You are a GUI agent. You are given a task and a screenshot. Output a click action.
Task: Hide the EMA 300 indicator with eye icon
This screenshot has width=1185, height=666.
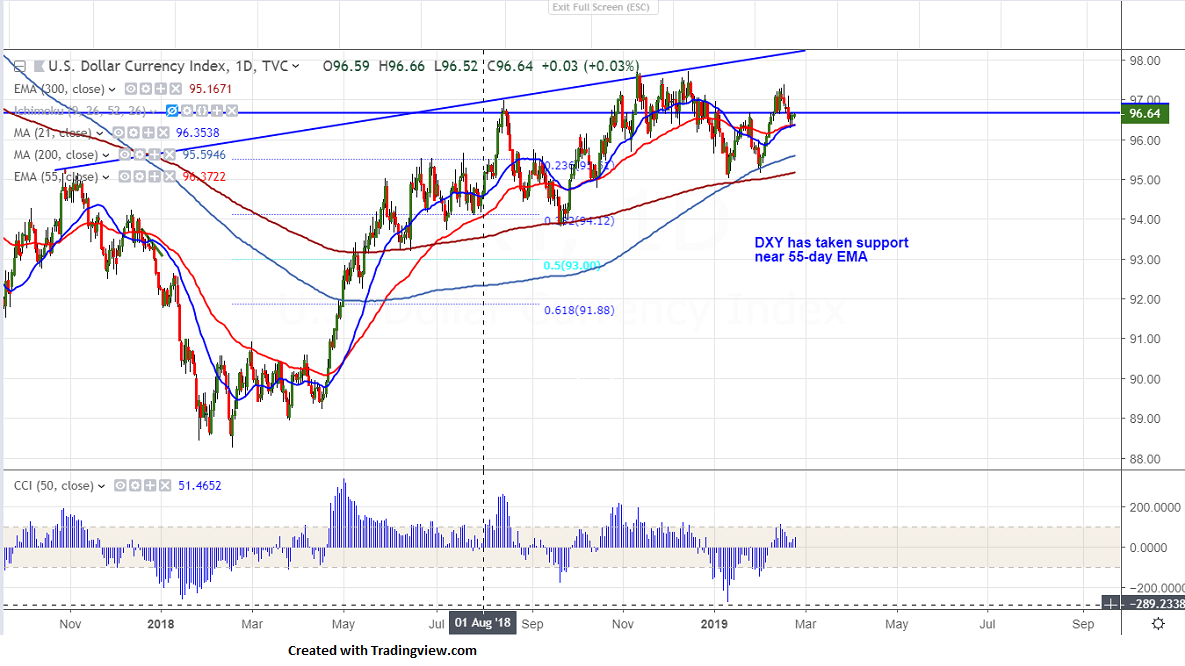pyautogui.click(x=131, y=89)
